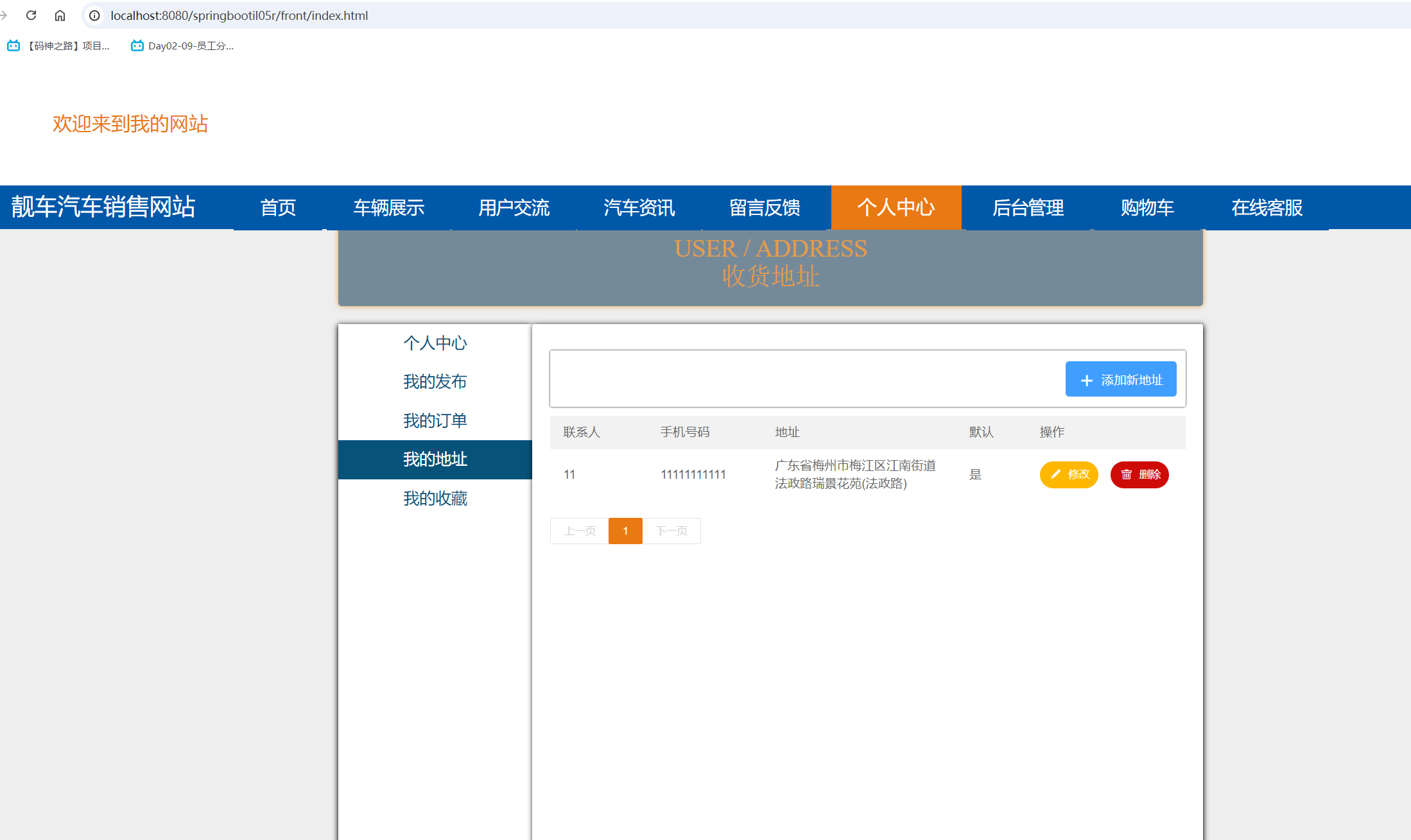Open the 后台管理 navigation item
The height and width of the screenshot is (840, 1411).
tap(1028, 207)
